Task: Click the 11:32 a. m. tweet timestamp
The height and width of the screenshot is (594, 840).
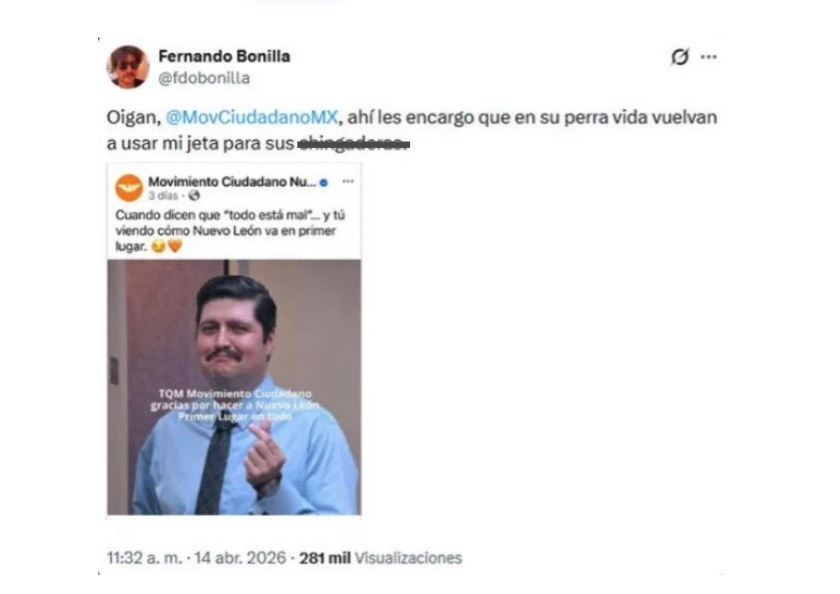Action: tap(145, 558)
